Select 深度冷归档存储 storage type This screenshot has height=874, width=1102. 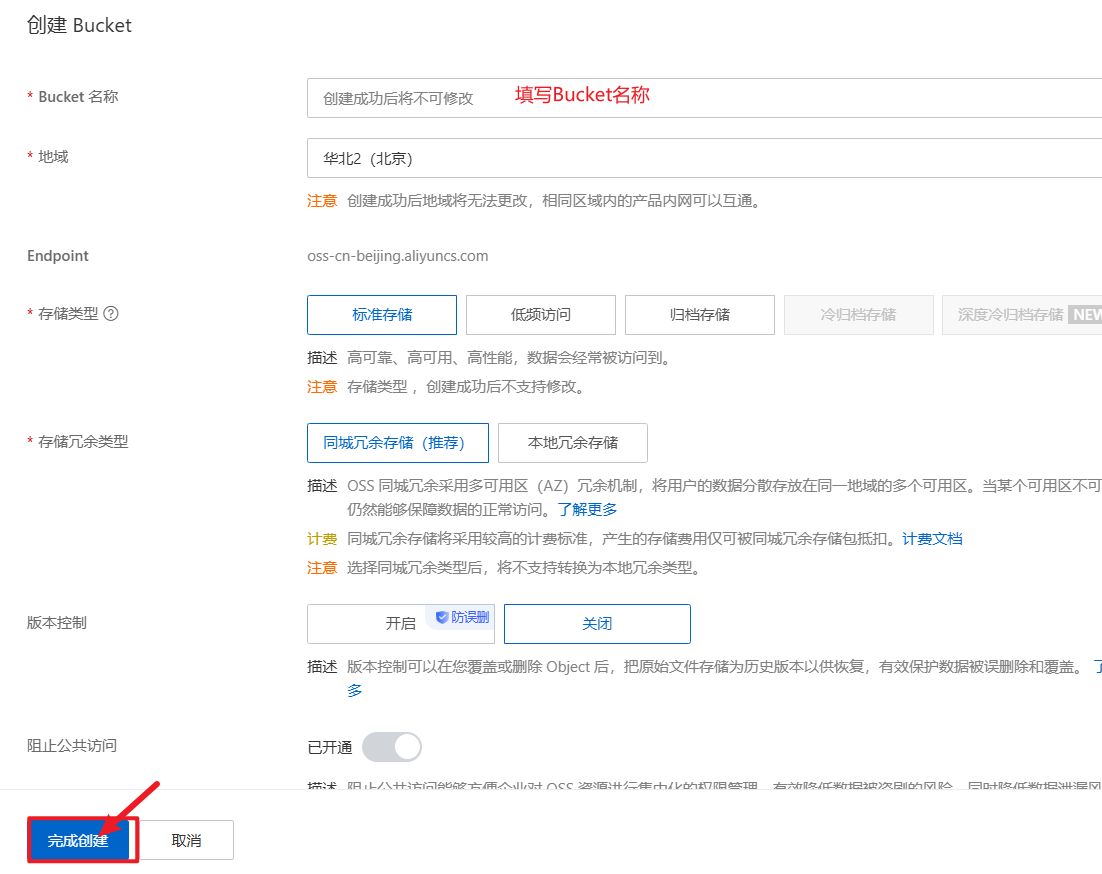[1022, 315]
